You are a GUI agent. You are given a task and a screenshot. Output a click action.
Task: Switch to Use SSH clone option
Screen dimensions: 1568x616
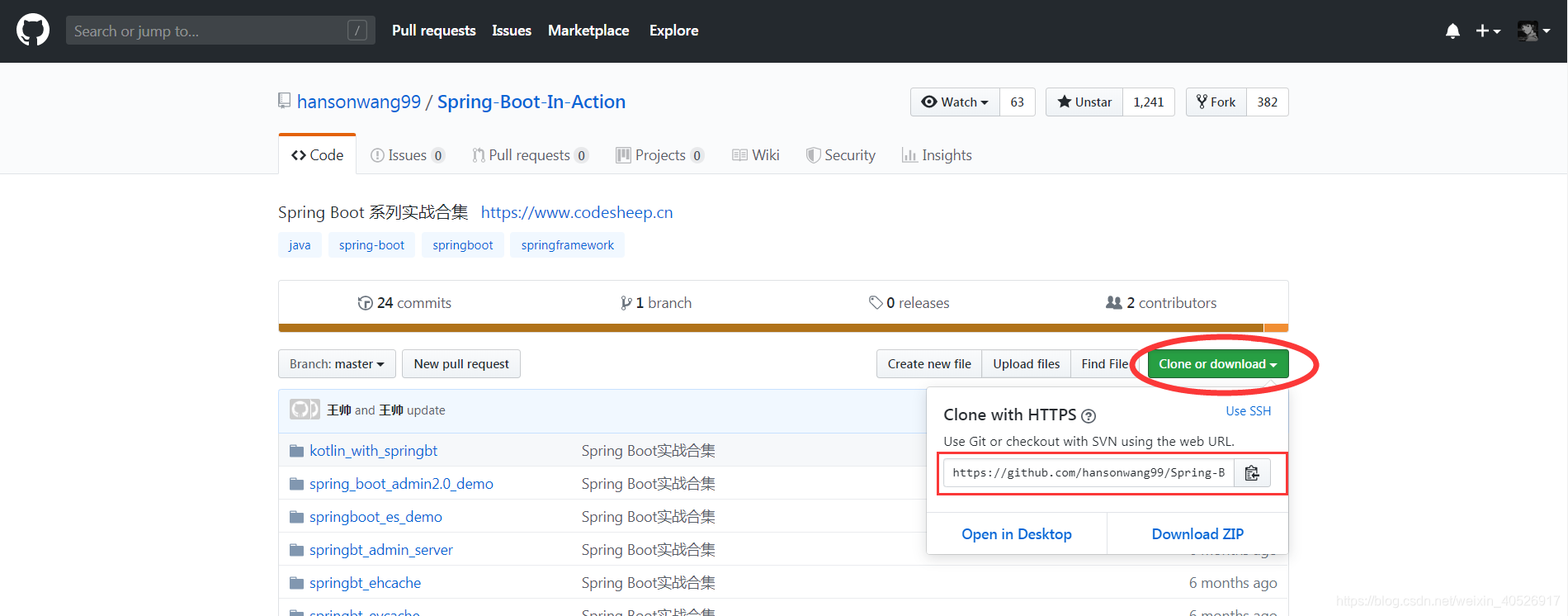1249,411
